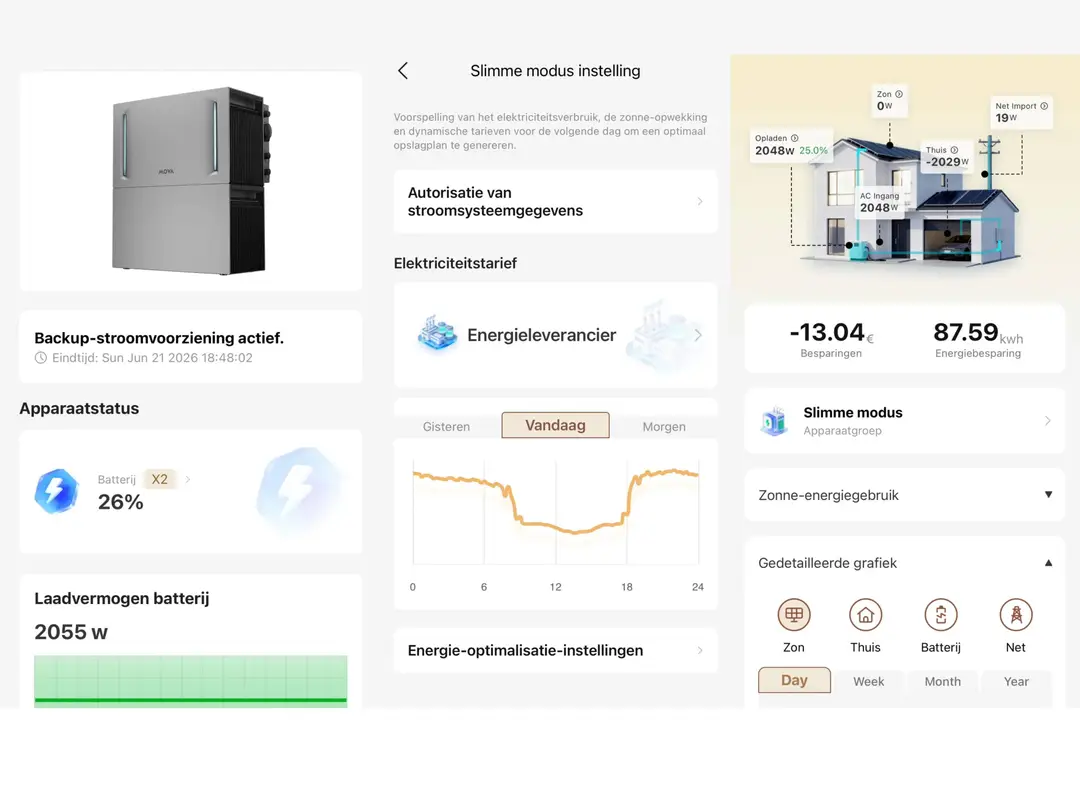Open battery details chevron next to X2

[x=187, y=479]
